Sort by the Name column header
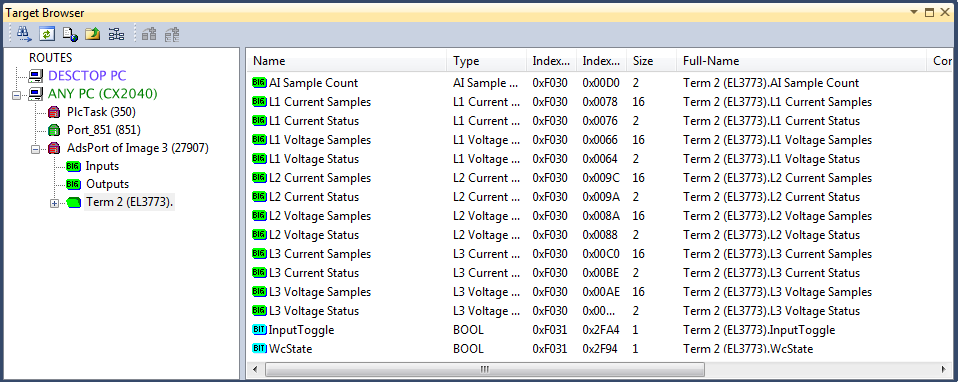Screen dimensions: 958x382 tap(347, 61)
